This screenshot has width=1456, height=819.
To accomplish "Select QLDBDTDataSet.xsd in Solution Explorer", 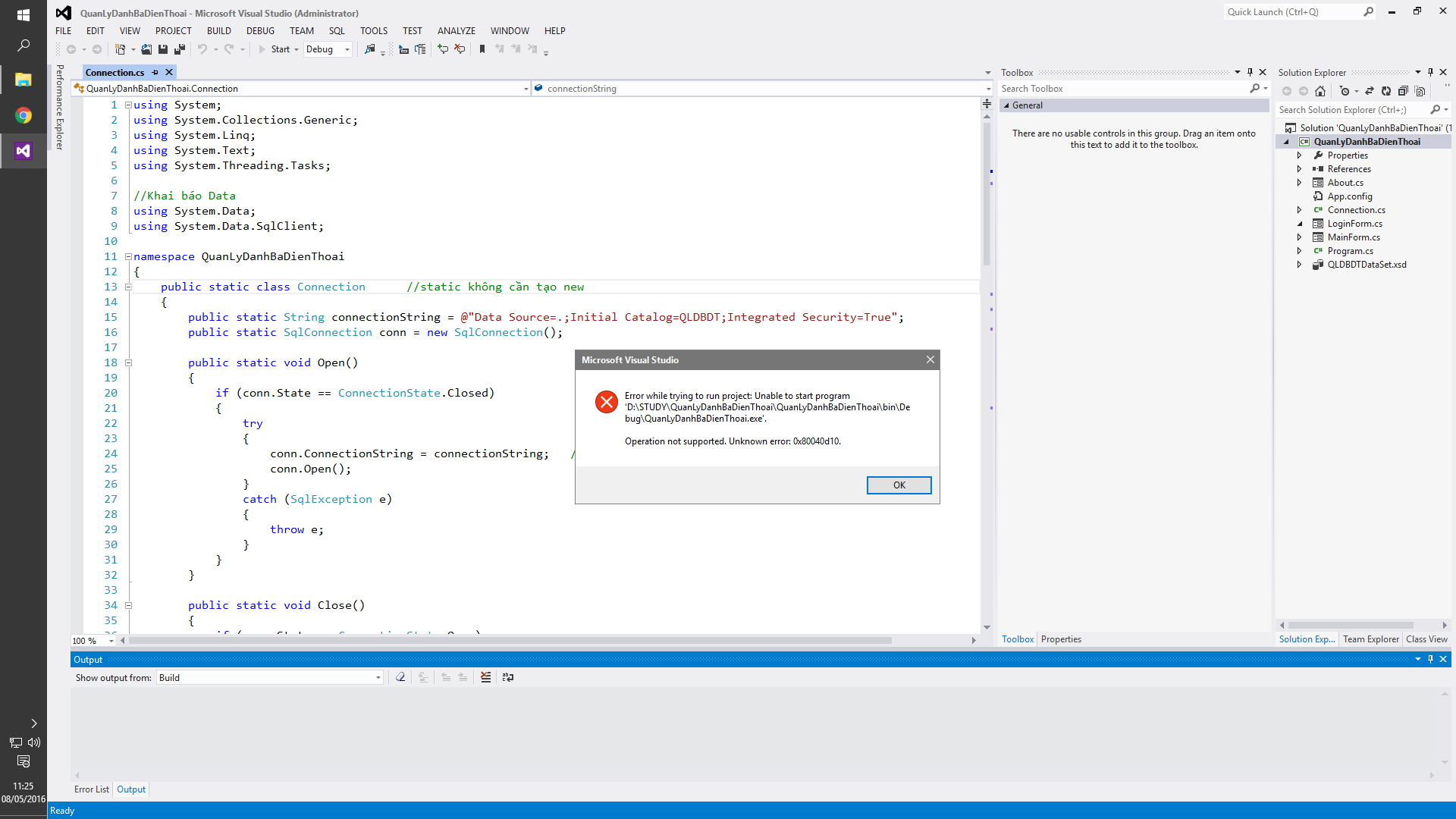I will click(x=1367, y=265).
